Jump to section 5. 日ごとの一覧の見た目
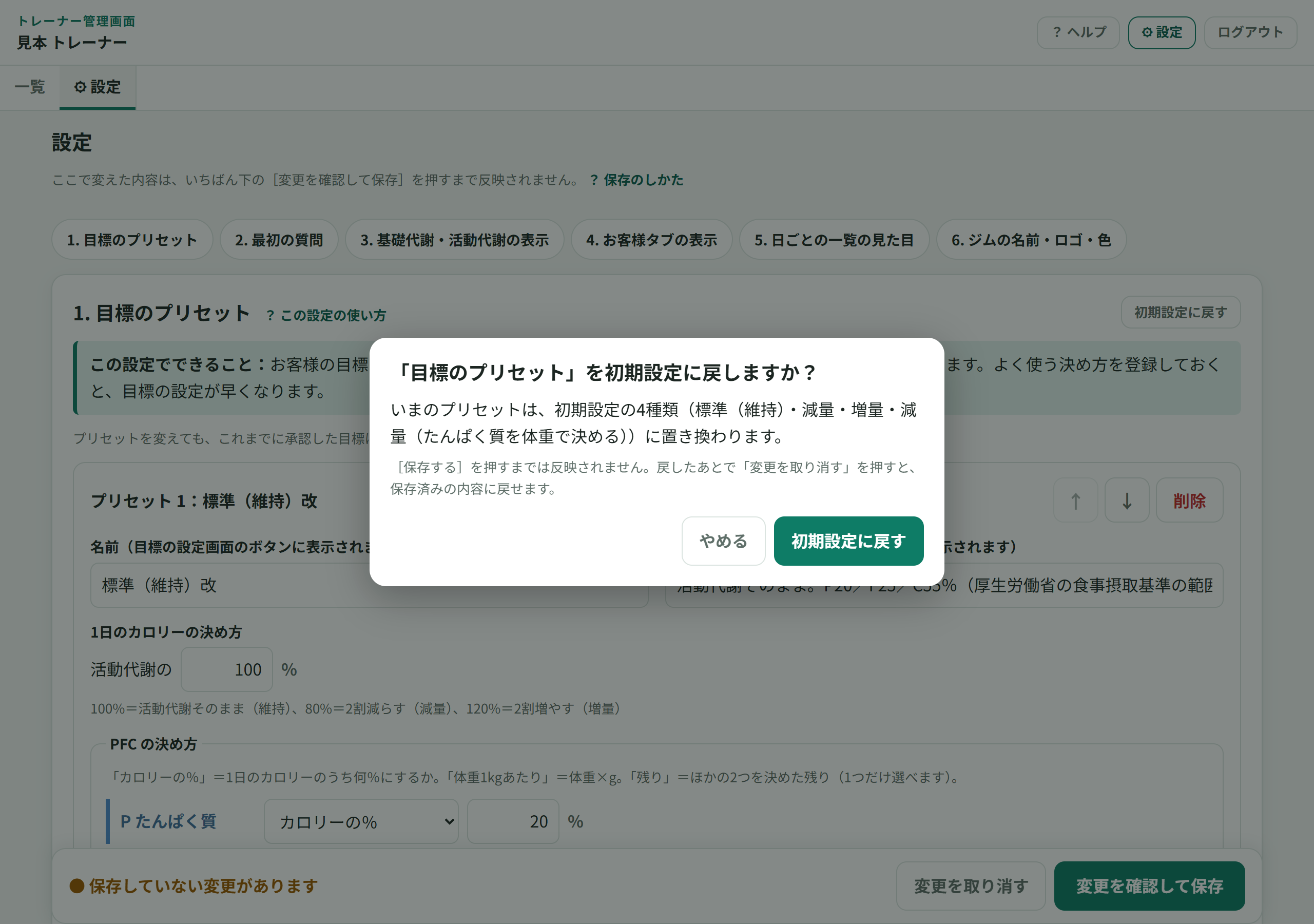The width and height of the screenshot is (1314, 924). (834, 240)
